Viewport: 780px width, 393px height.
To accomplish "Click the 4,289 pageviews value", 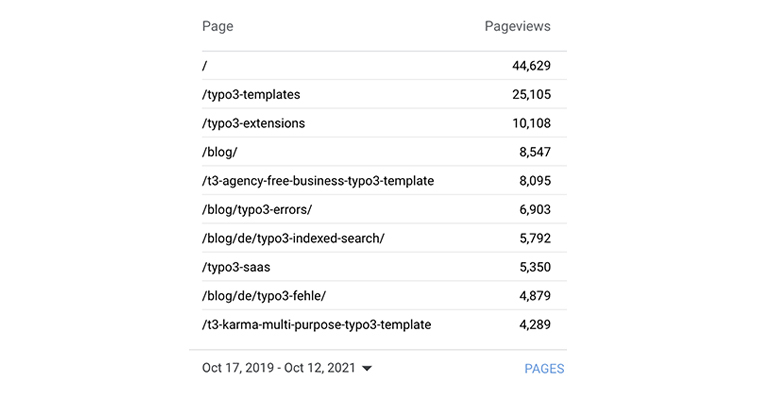I will [535, 325].
